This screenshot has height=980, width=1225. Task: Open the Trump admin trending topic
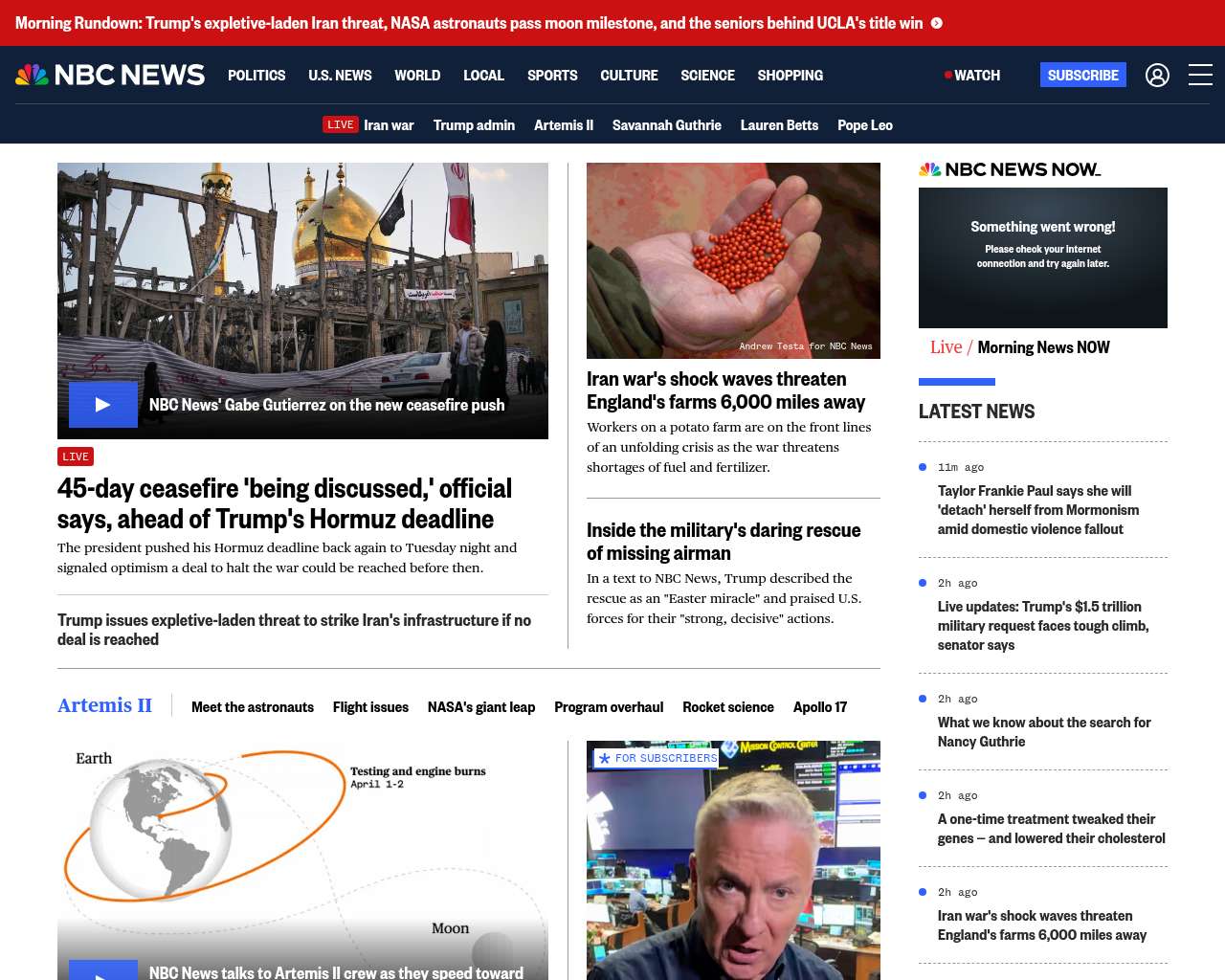tap(474, 124)
